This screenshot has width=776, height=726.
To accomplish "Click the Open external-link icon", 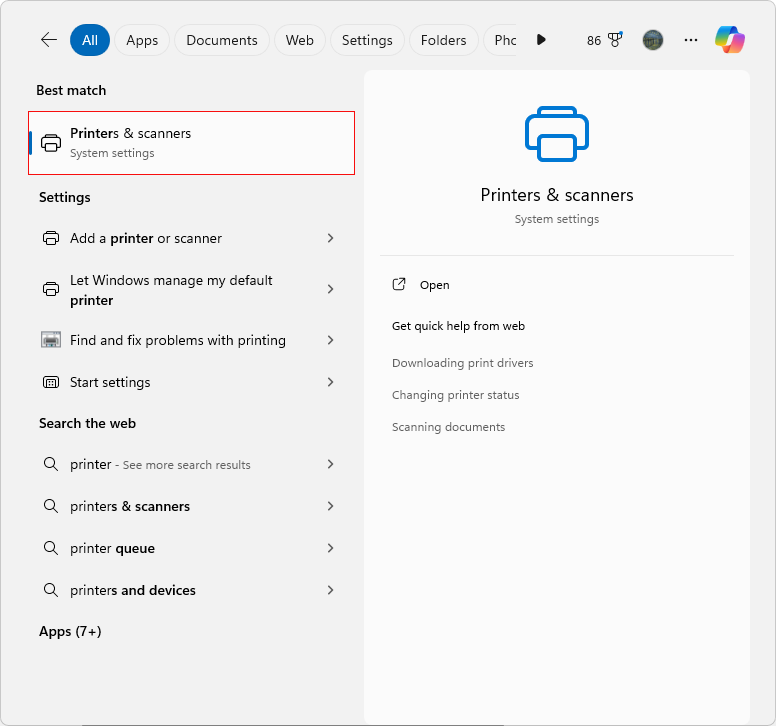I will (399, 284).
